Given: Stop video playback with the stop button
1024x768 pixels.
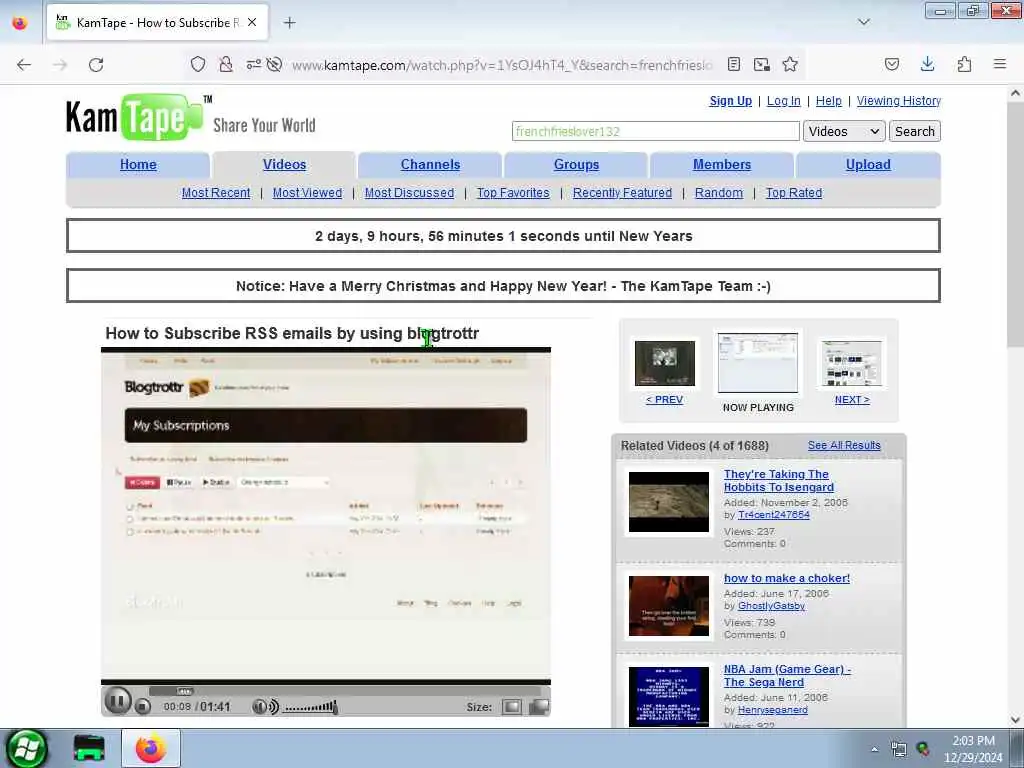Looking at the screenshot, I should coord(143,707).
